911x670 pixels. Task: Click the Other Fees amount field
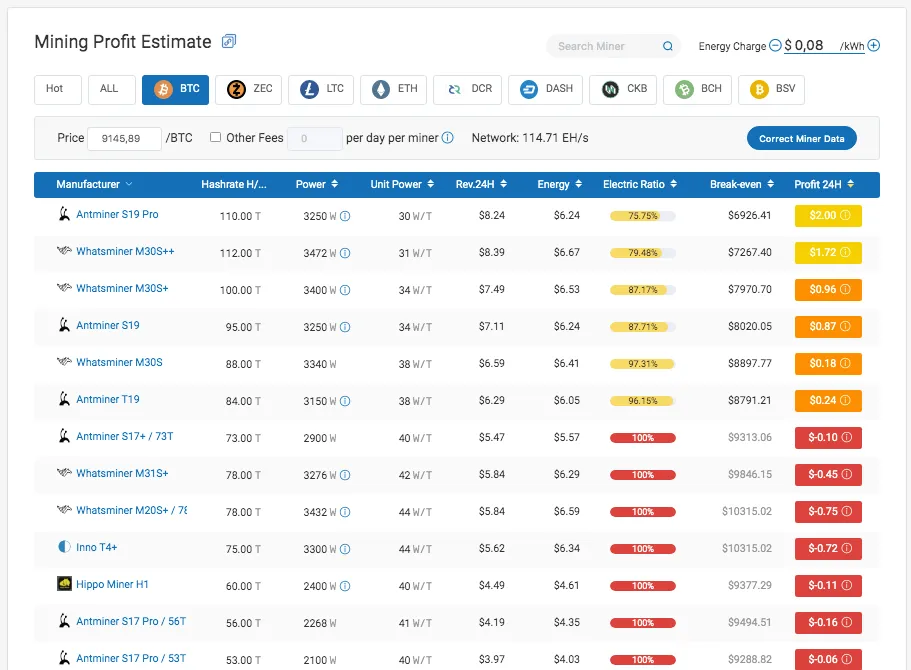314,139
